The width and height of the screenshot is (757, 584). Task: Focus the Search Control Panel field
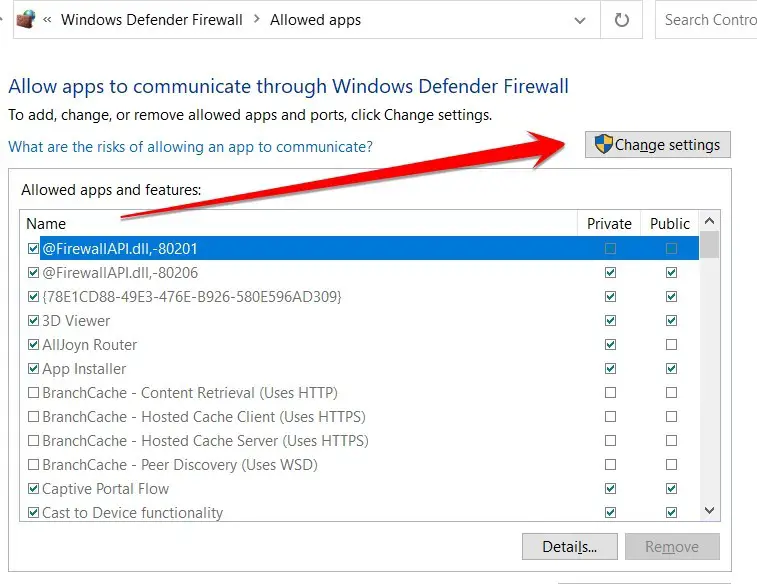coord(706,20)
